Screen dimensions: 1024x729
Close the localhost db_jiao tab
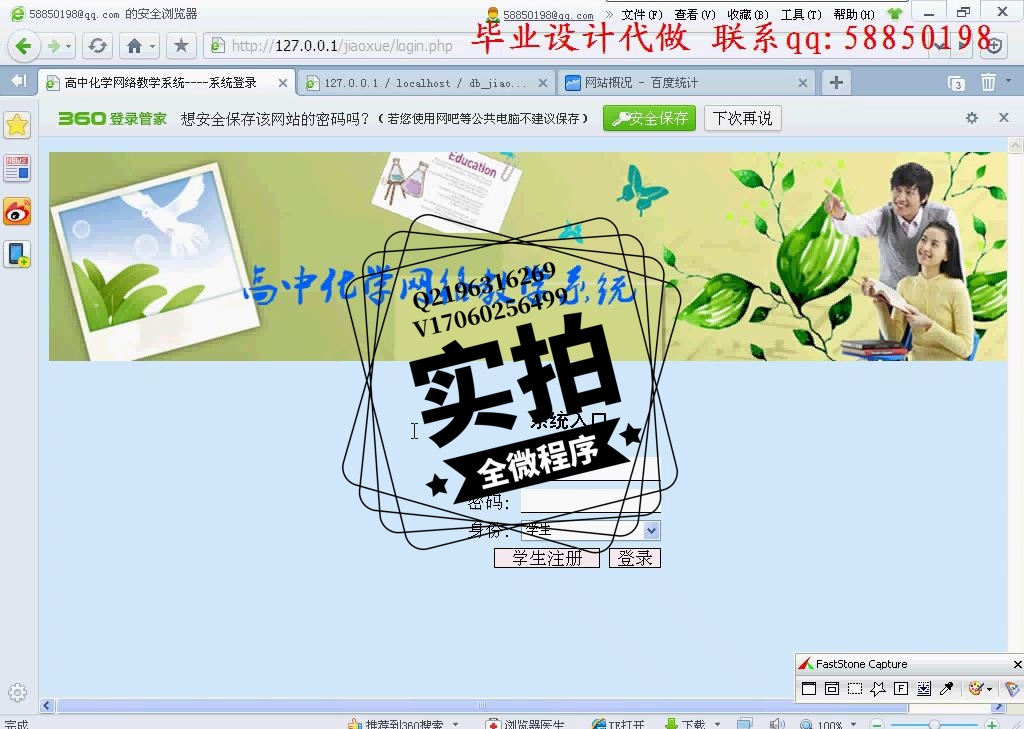pyautogui.click(x=543, y=83)
